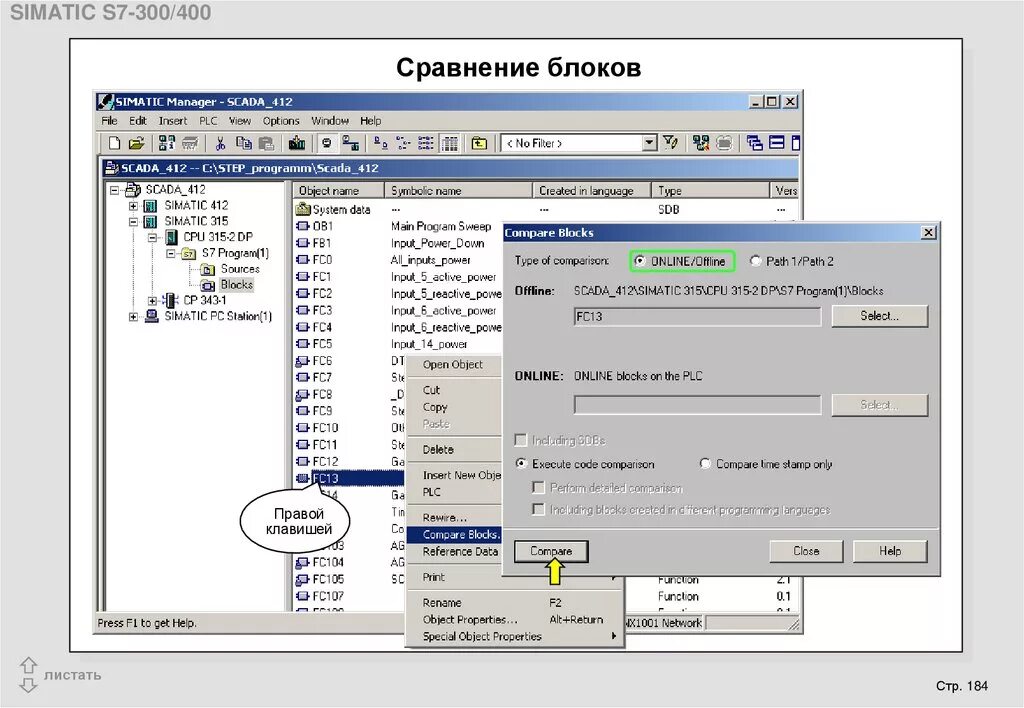Expand the SIMATIC PC Station(1) node
The image size is (1024, 708).
133,317
